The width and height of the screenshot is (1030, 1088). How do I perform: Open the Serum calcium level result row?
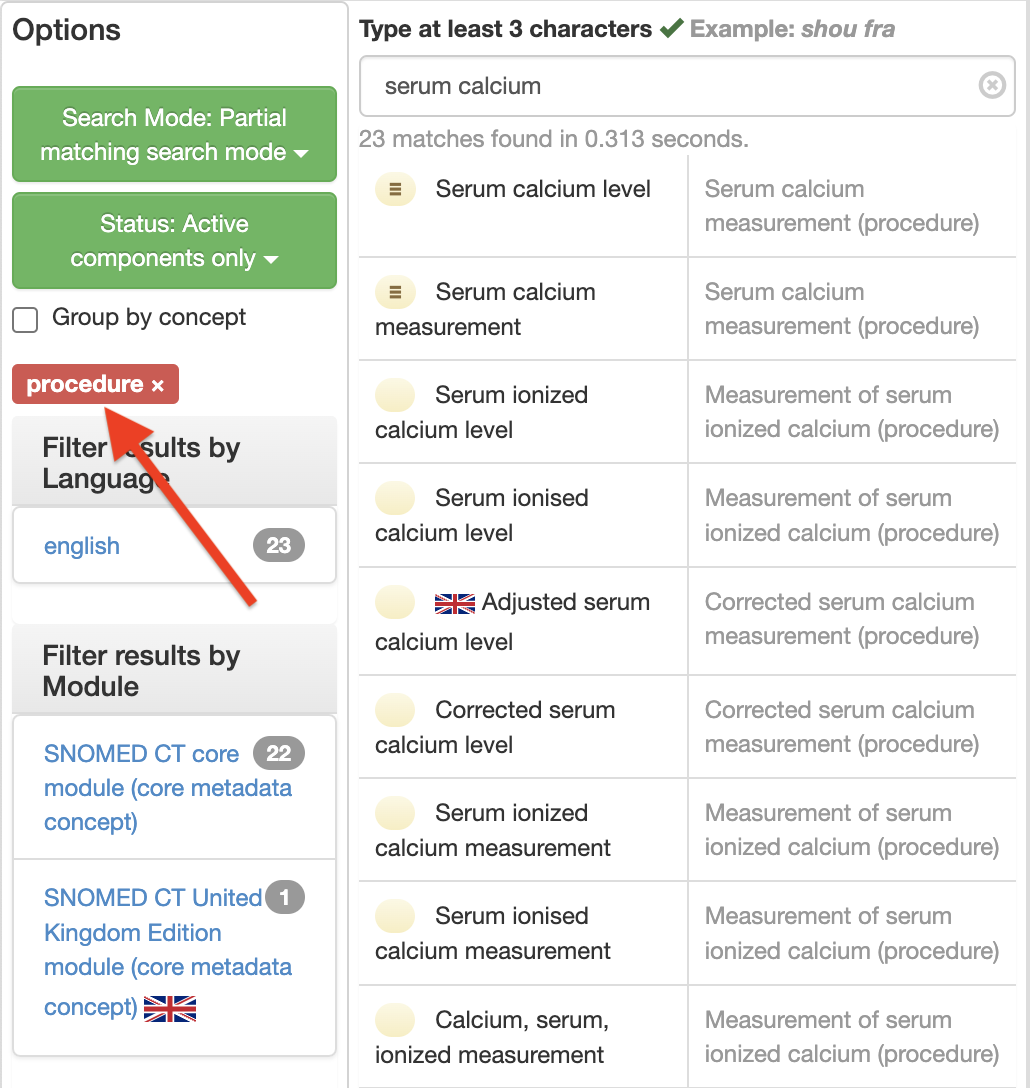pos(543,189)
